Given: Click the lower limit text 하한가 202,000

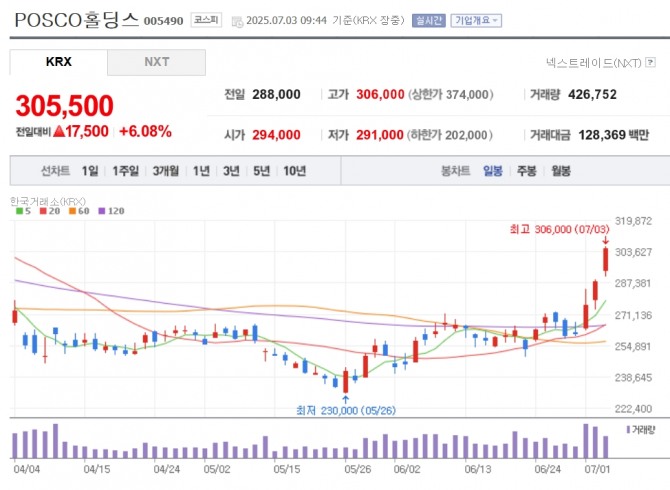Looking at the screenshot, I should pyautogui.click(x=450, y=135).
